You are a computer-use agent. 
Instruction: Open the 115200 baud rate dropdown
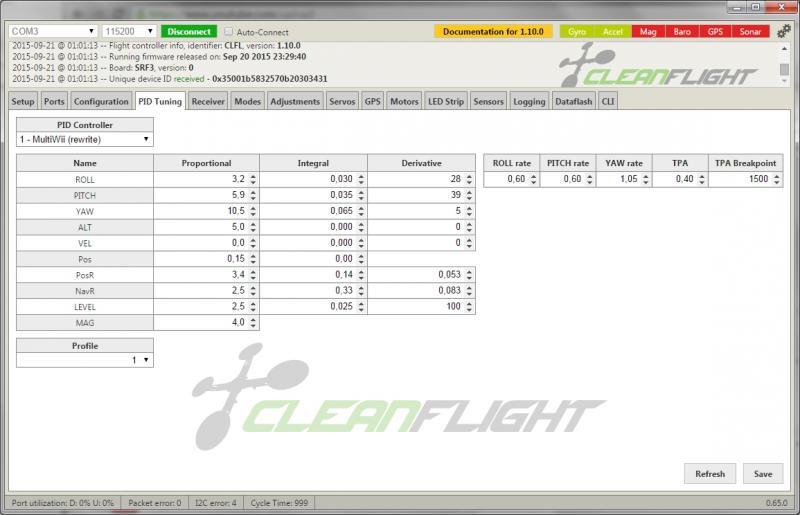(130, 31)
